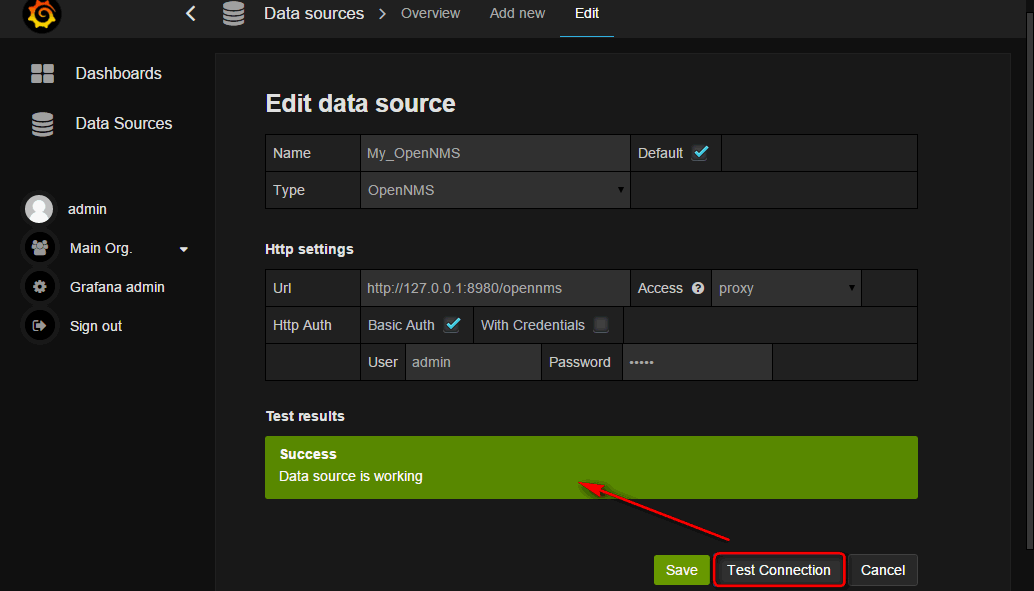1034x591 pixels.
Task: Switch to the Add new tab
Action: [518, 13]
